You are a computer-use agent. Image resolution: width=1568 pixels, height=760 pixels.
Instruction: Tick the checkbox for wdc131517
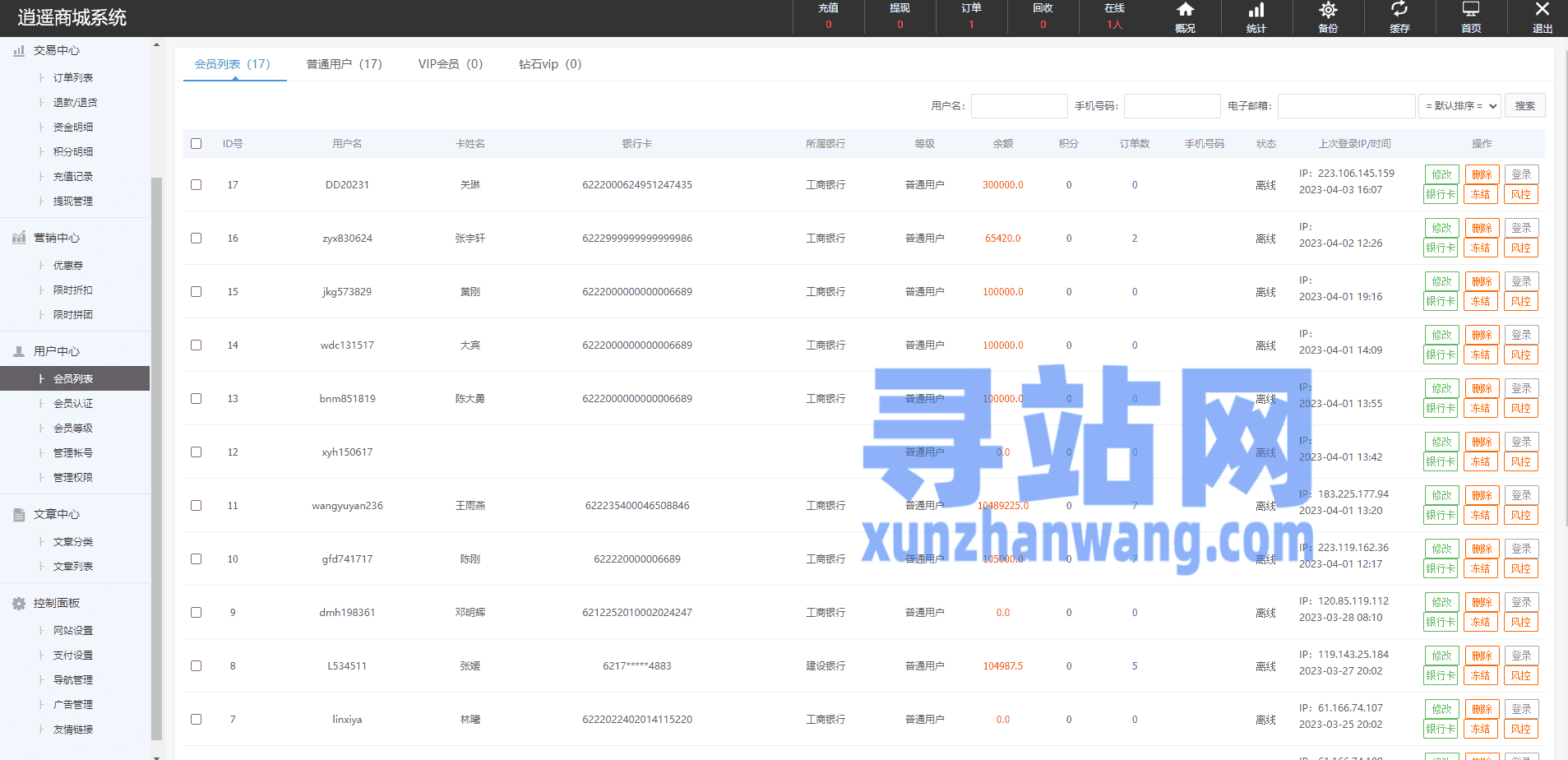196,345
